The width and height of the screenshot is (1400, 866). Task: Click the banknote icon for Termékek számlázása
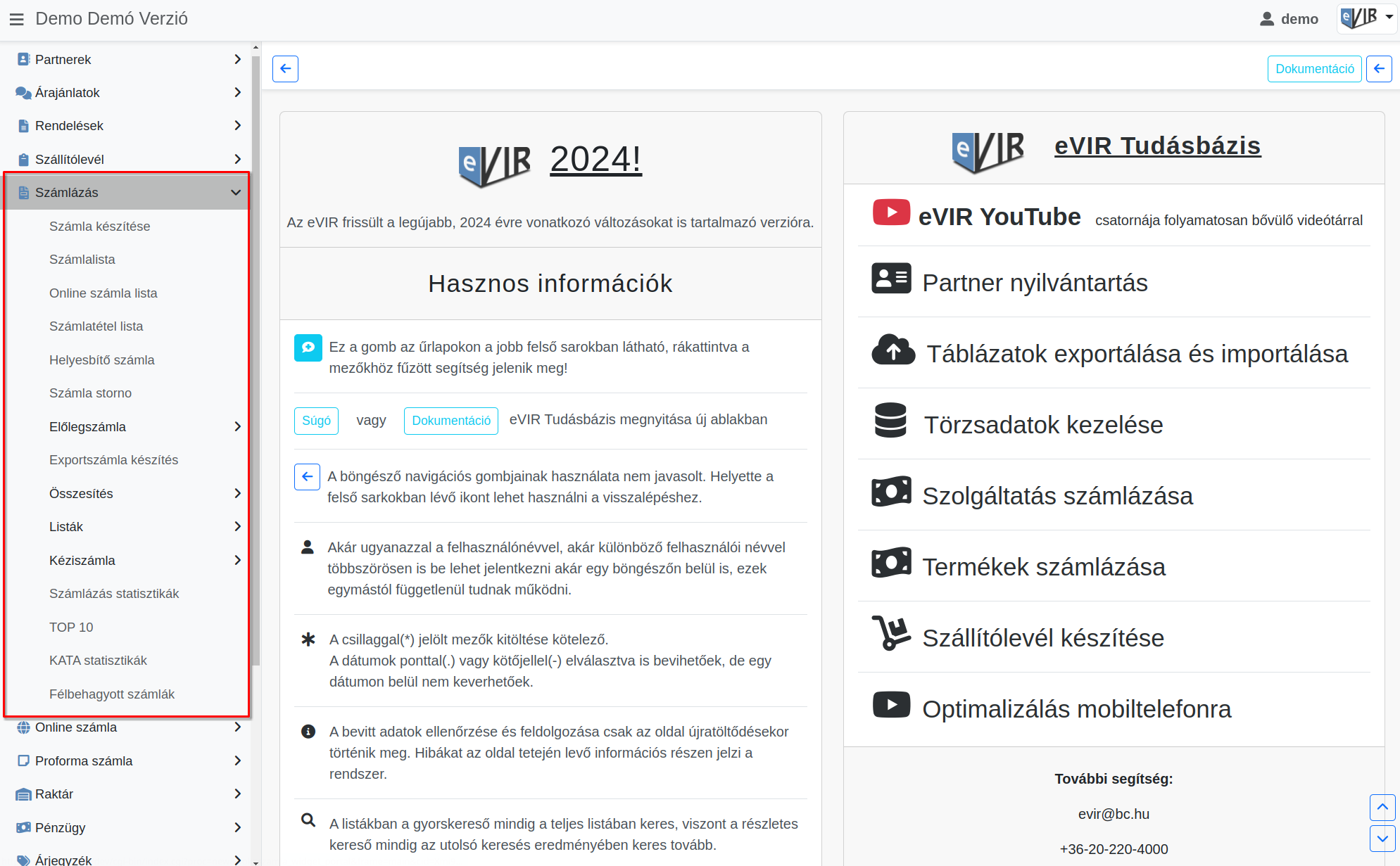pyautogui.click(x=891, y=563)
